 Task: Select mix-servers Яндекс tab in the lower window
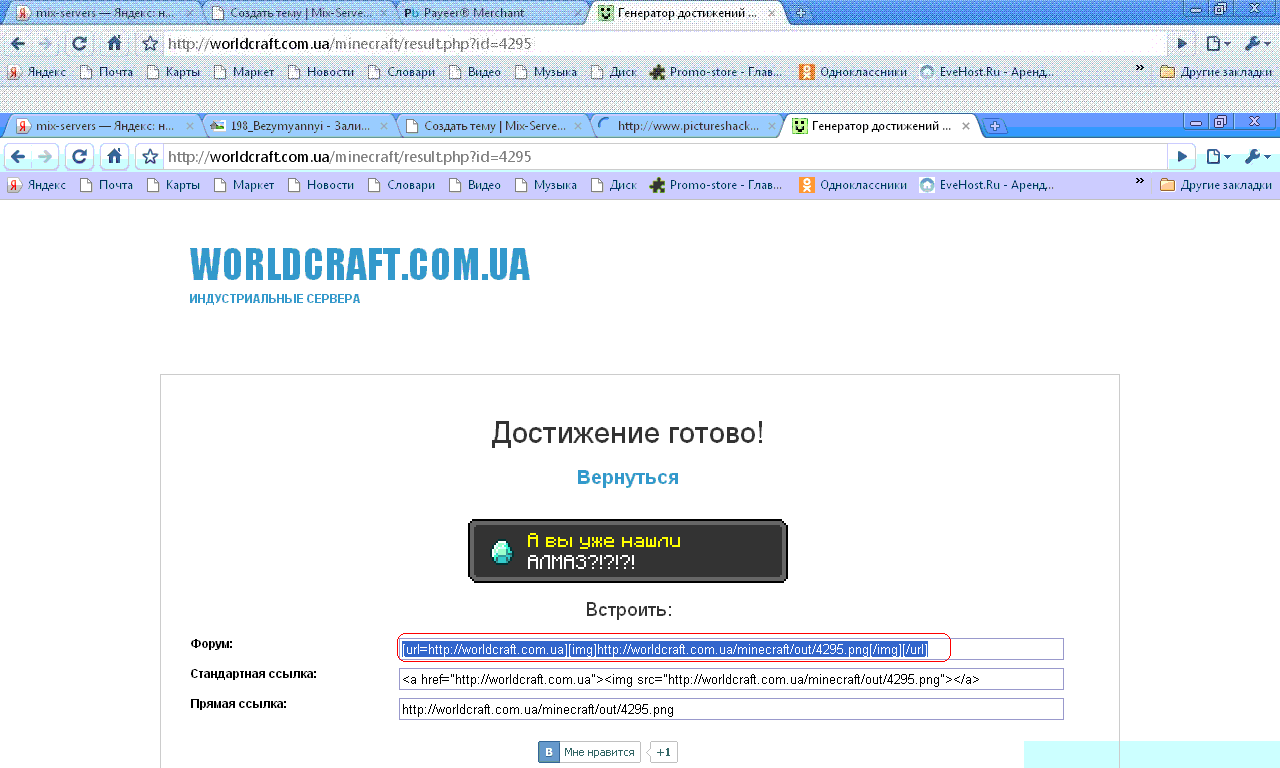tap(103, 126)
